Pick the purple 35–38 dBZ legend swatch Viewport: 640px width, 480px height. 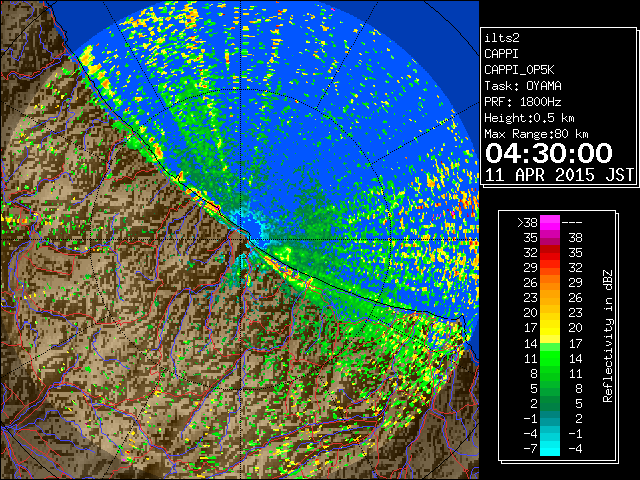click(550, 238)
